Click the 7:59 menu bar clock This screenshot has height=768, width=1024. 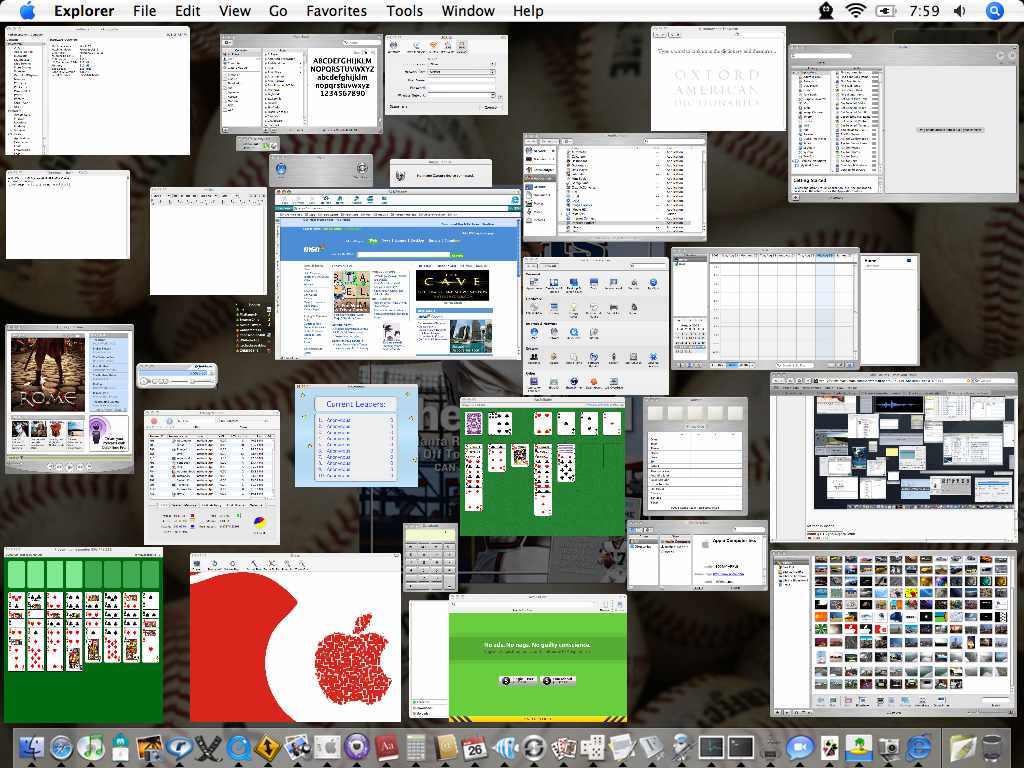click(924, 11)
